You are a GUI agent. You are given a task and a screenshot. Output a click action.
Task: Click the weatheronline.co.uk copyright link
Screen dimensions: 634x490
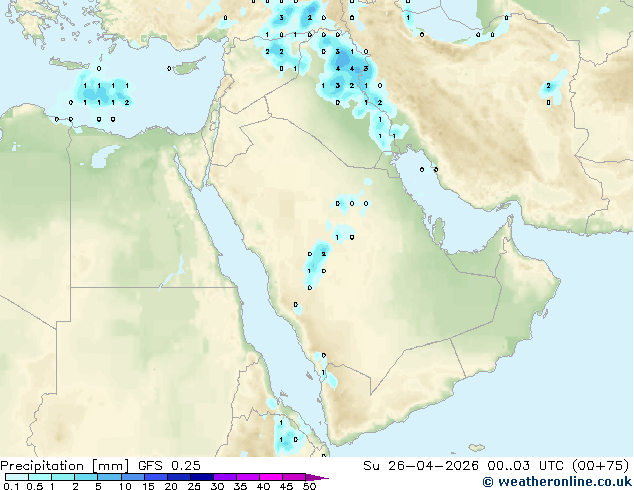(557, 482)
